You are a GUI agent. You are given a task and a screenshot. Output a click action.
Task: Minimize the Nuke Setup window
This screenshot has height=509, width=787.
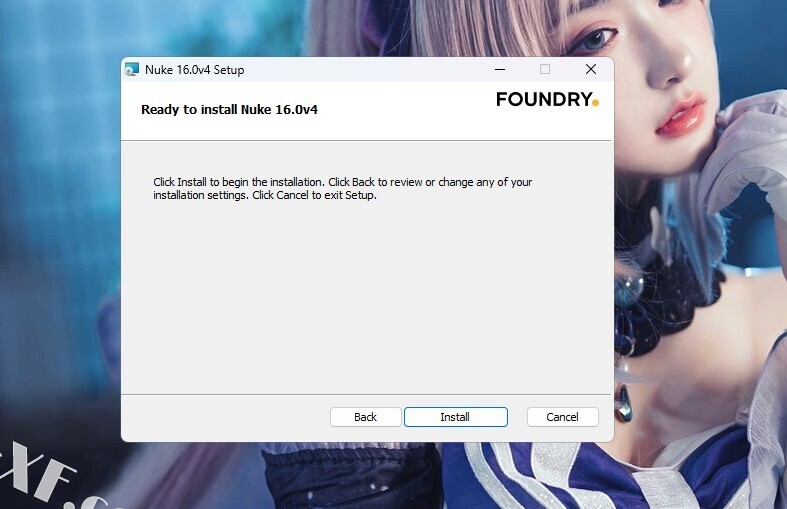500,69
